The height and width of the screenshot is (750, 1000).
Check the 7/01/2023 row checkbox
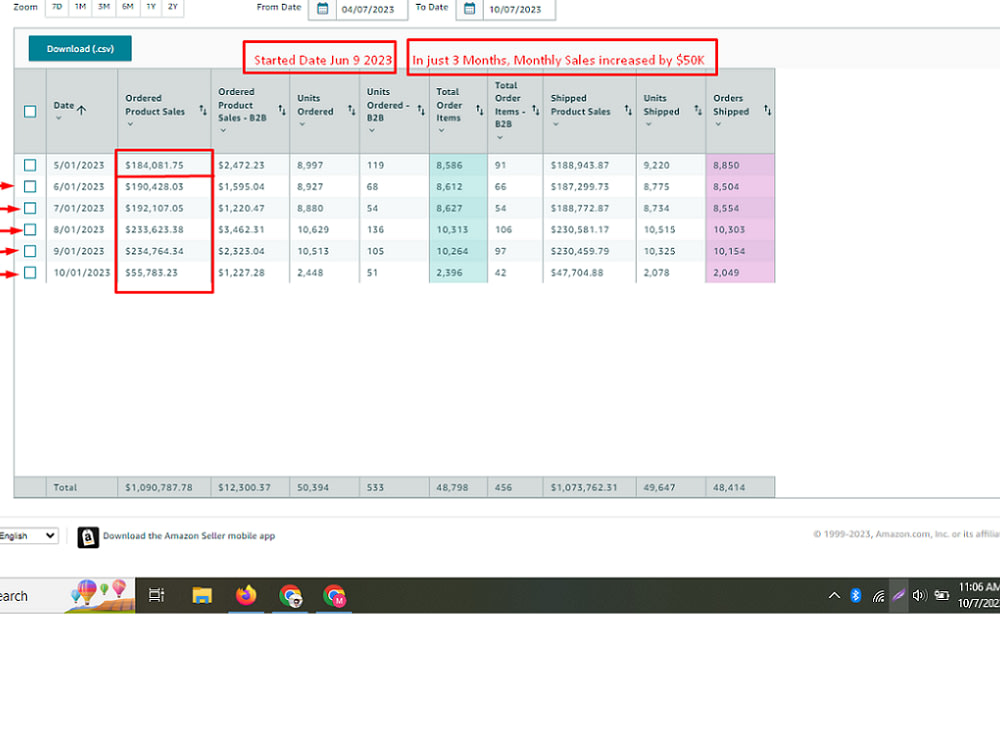click(30, 208)
